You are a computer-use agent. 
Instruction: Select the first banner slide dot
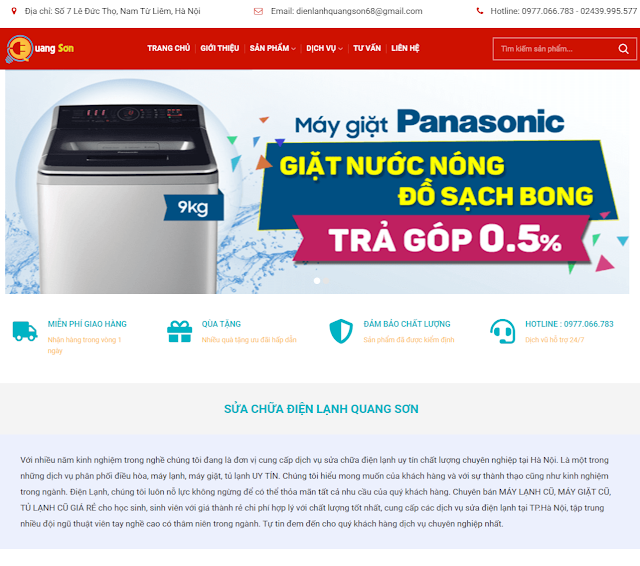[x=317, y=281]
